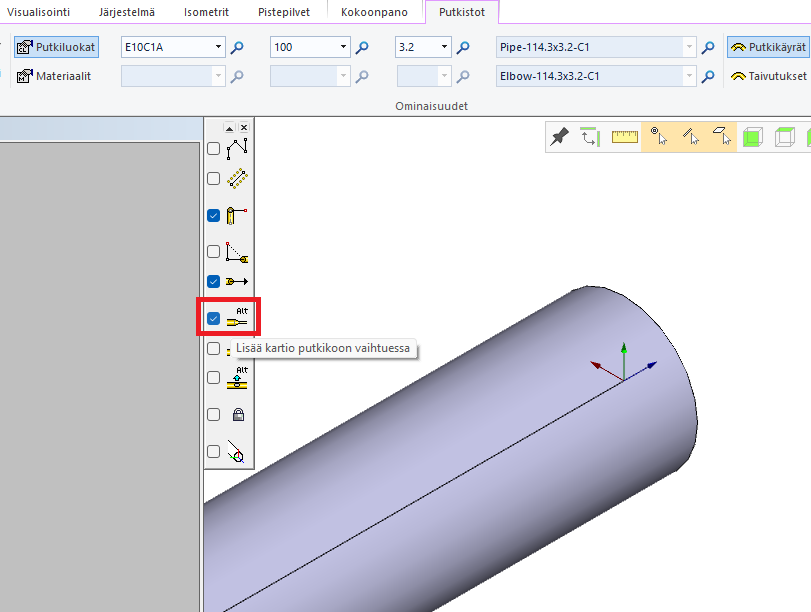Close the floating options panel
This screenshot has width=811, height=612.
pyautogui.click(x=244, y=128)
